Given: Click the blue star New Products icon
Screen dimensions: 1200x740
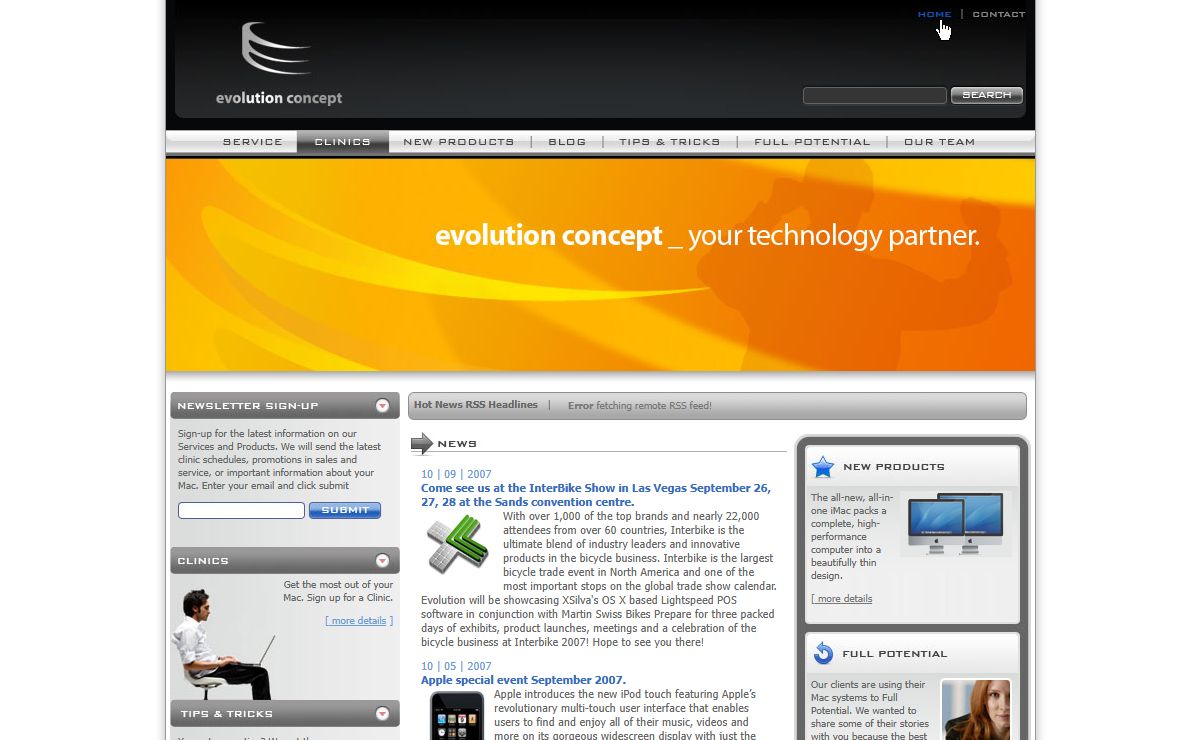Looking at the screenshot, I should click(823, 467).
